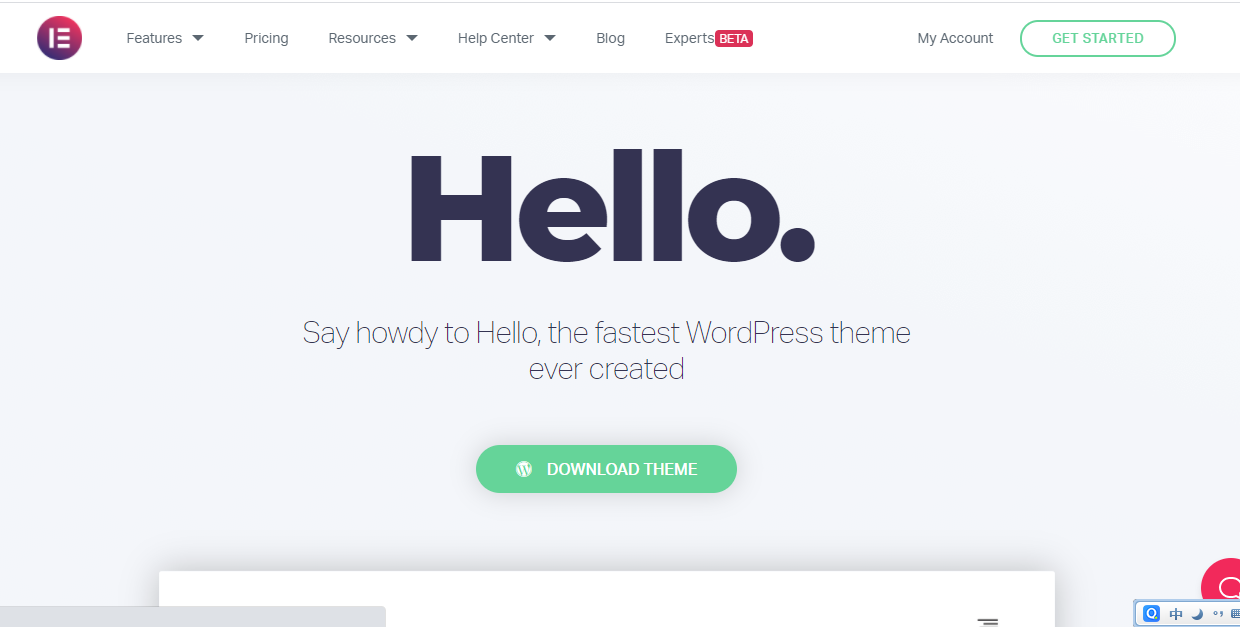Image resolution: width=1240 pixels, height=627 pixels.
Task: Open the soft keyboard icon in IME toolbar
Action: [x=1234, y=614]
